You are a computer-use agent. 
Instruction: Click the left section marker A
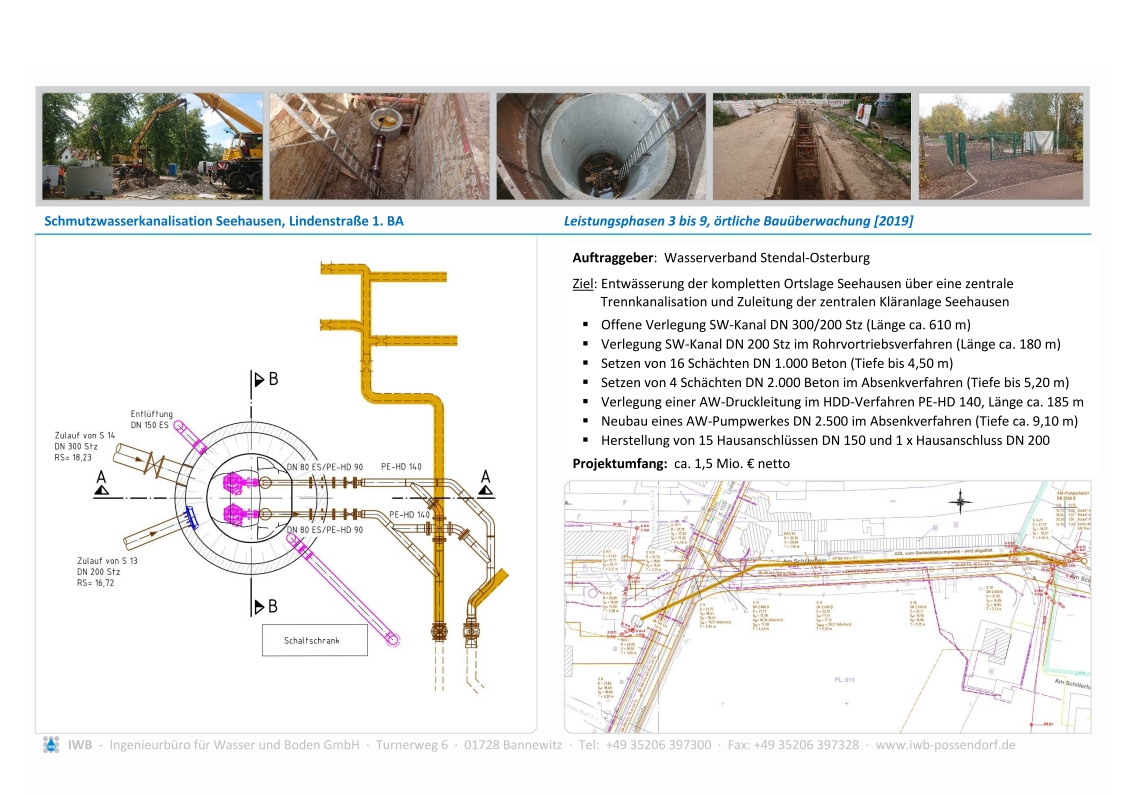pos(101,483)
